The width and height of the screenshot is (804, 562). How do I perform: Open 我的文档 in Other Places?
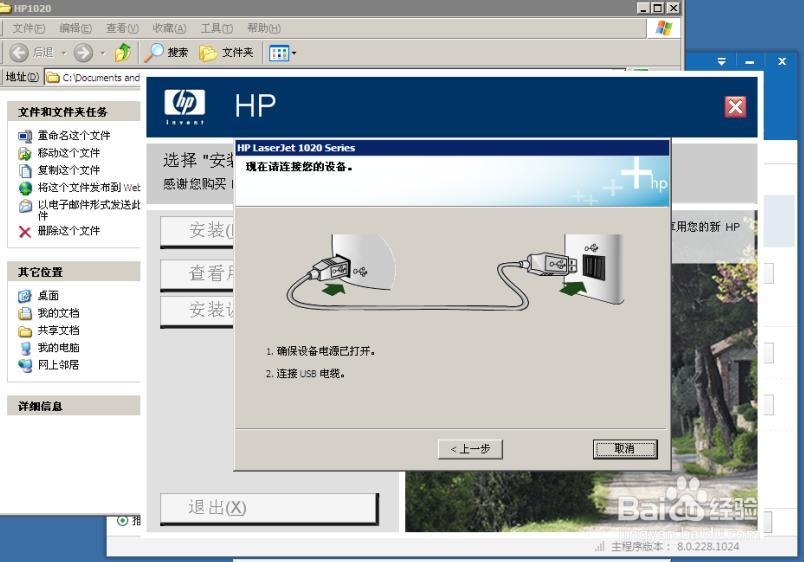coord(58,313)
